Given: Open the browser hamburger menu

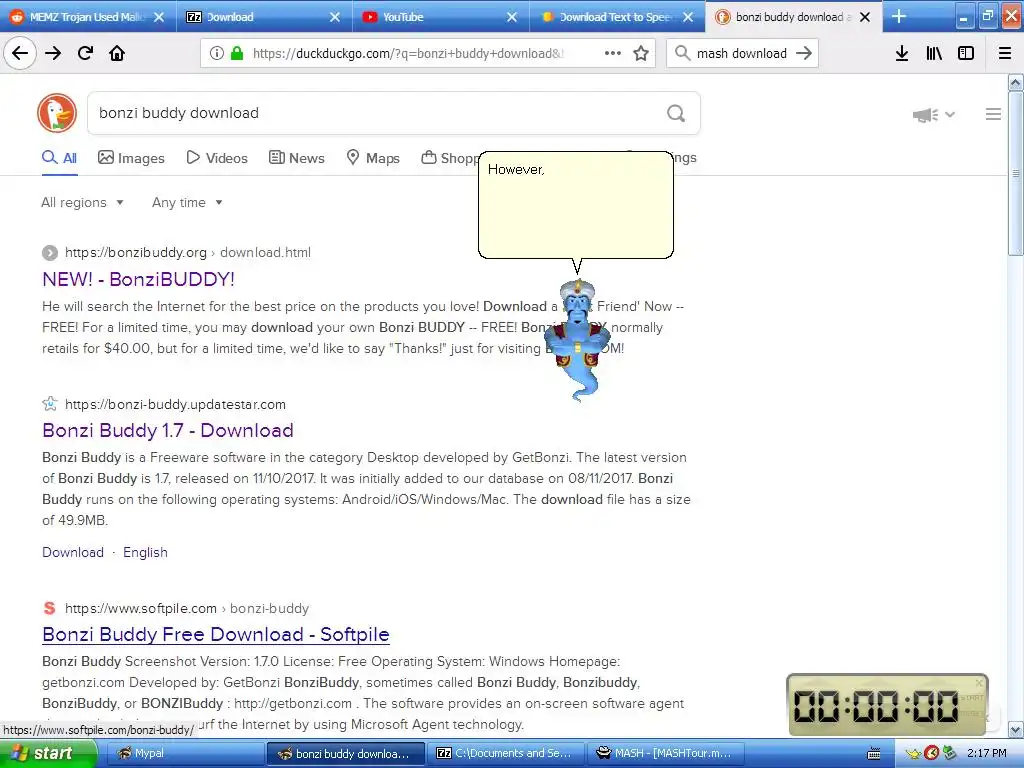Looking at the screenshot, I should pos(1005,53).
